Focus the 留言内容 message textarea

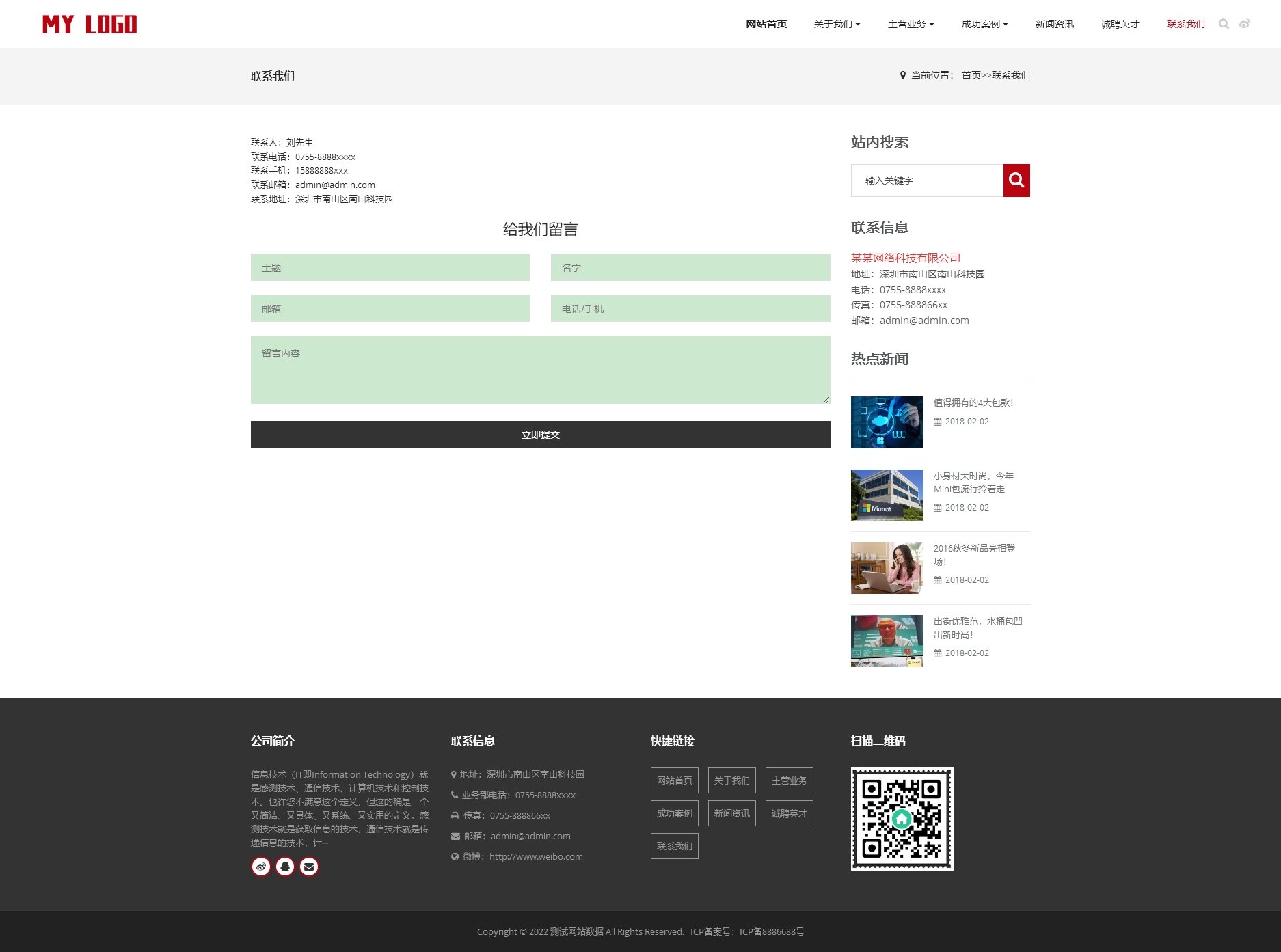540,369
